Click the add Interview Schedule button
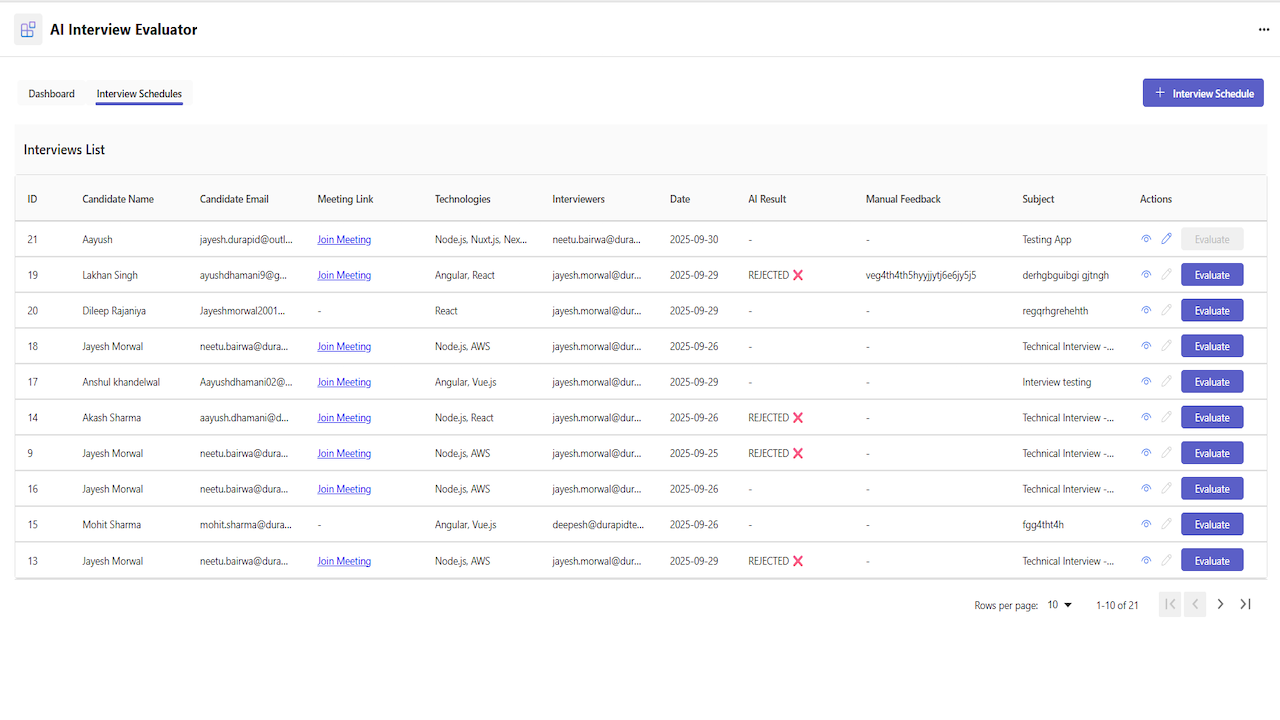Image resolution: width=1280 pixels, height=720 pixels. coord(1203,93)
